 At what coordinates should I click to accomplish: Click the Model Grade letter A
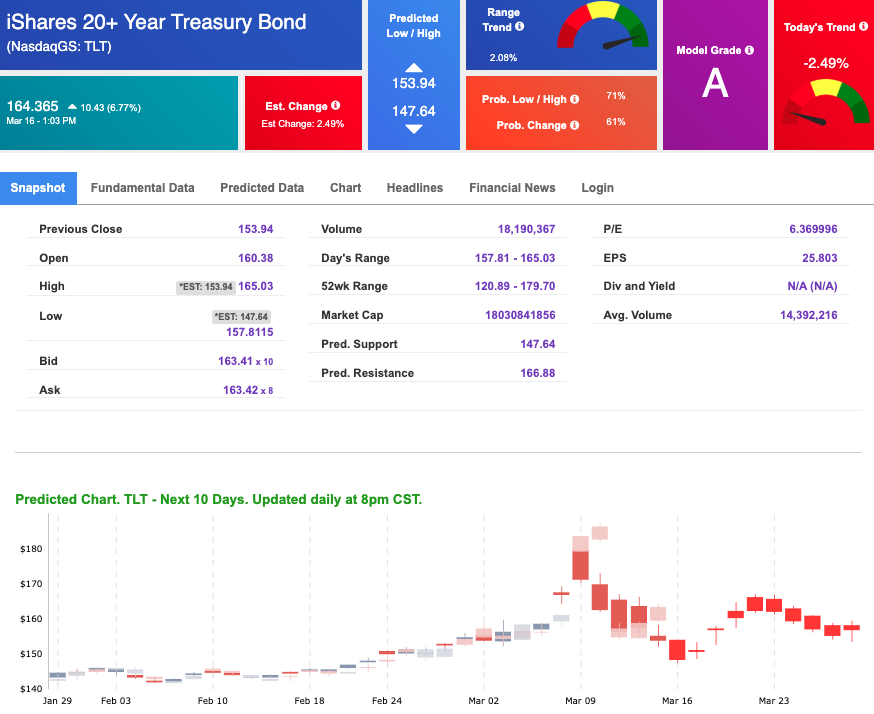point(715,83)
